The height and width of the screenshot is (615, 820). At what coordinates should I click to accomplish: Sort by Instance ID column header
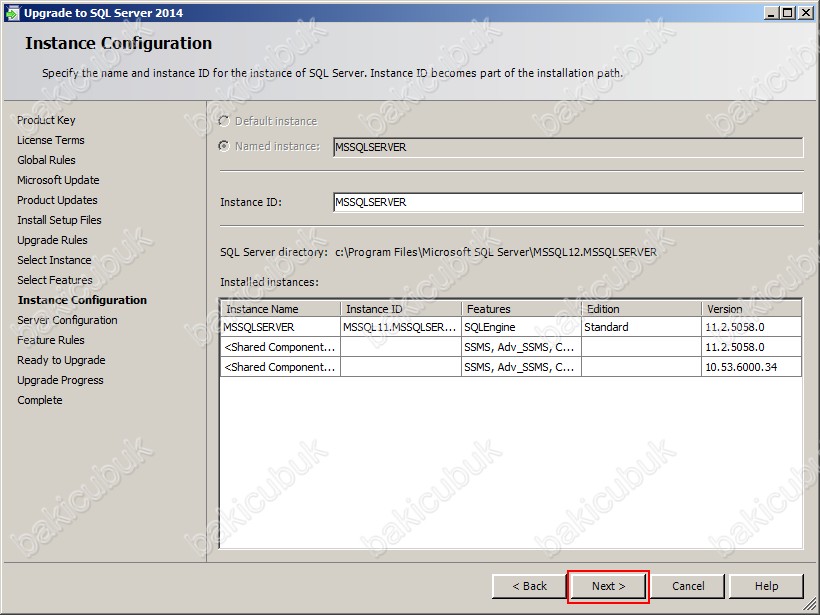[401, 309]
